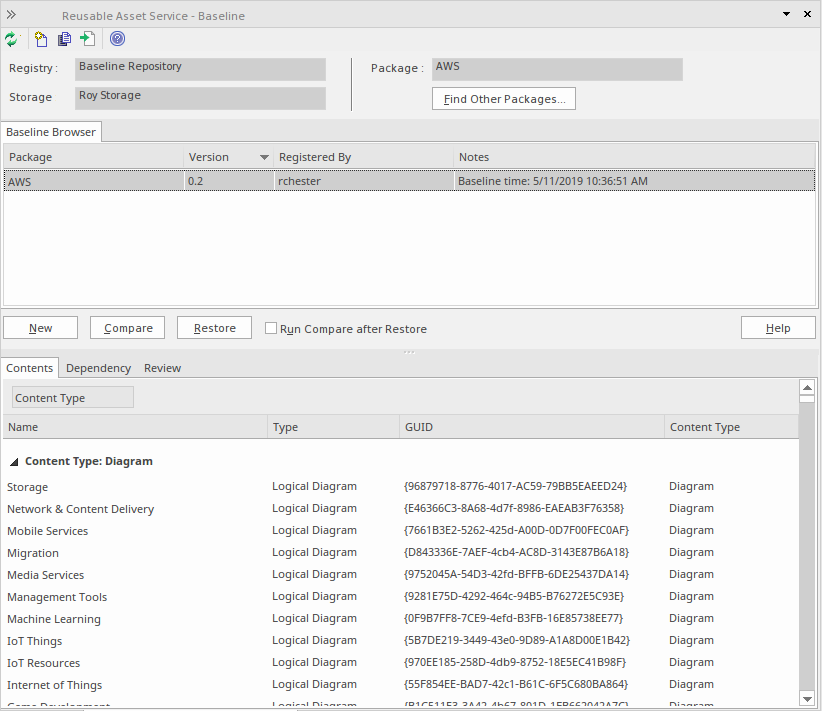This screenshot has width=822, height=711.
Task: Click the double chevron panel icon
Action: [x=12, y=15]
